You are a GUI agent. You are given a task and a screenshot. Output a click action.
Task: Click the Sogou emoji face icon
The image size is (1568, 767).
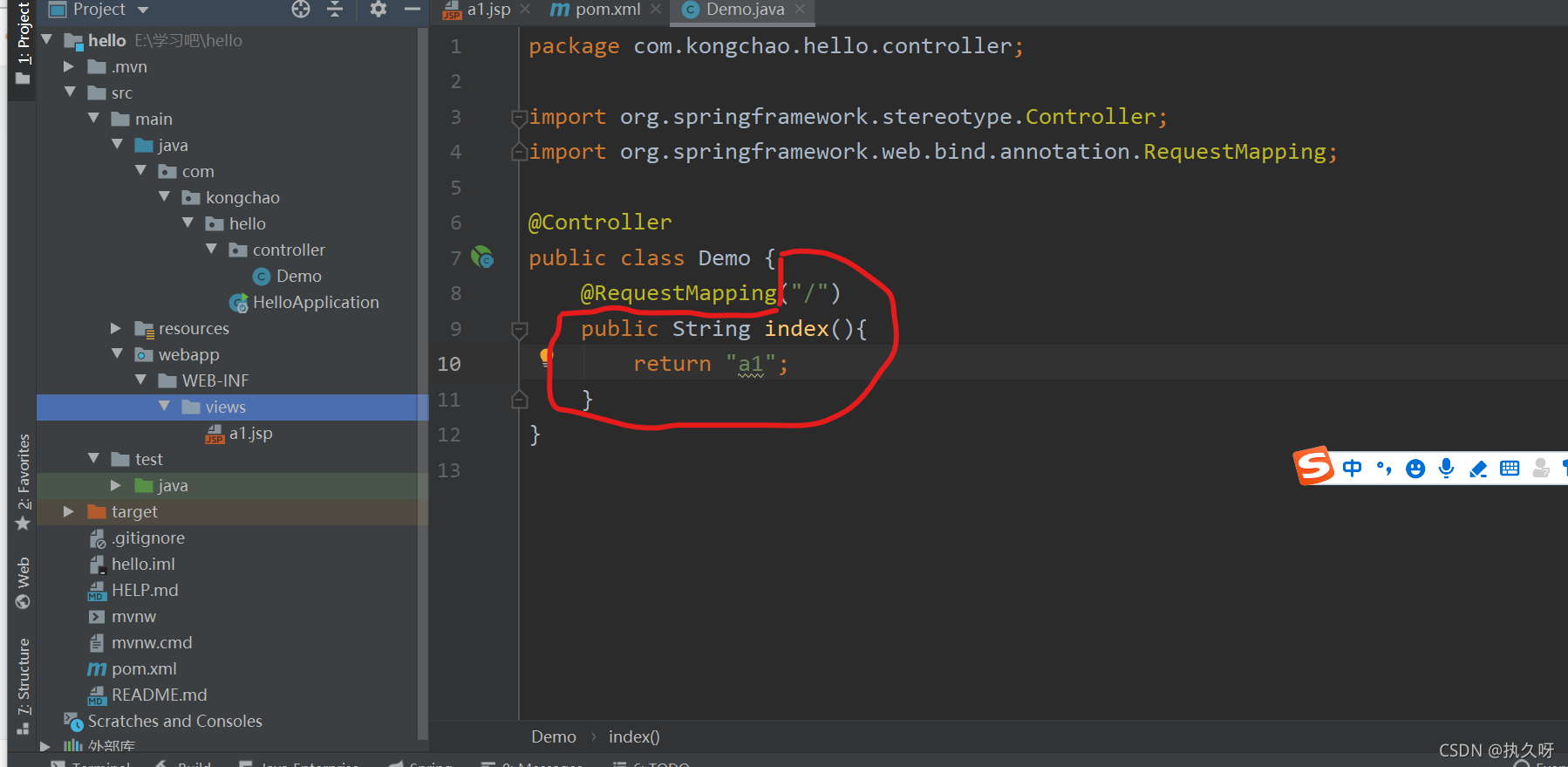tap(1415, 469)
